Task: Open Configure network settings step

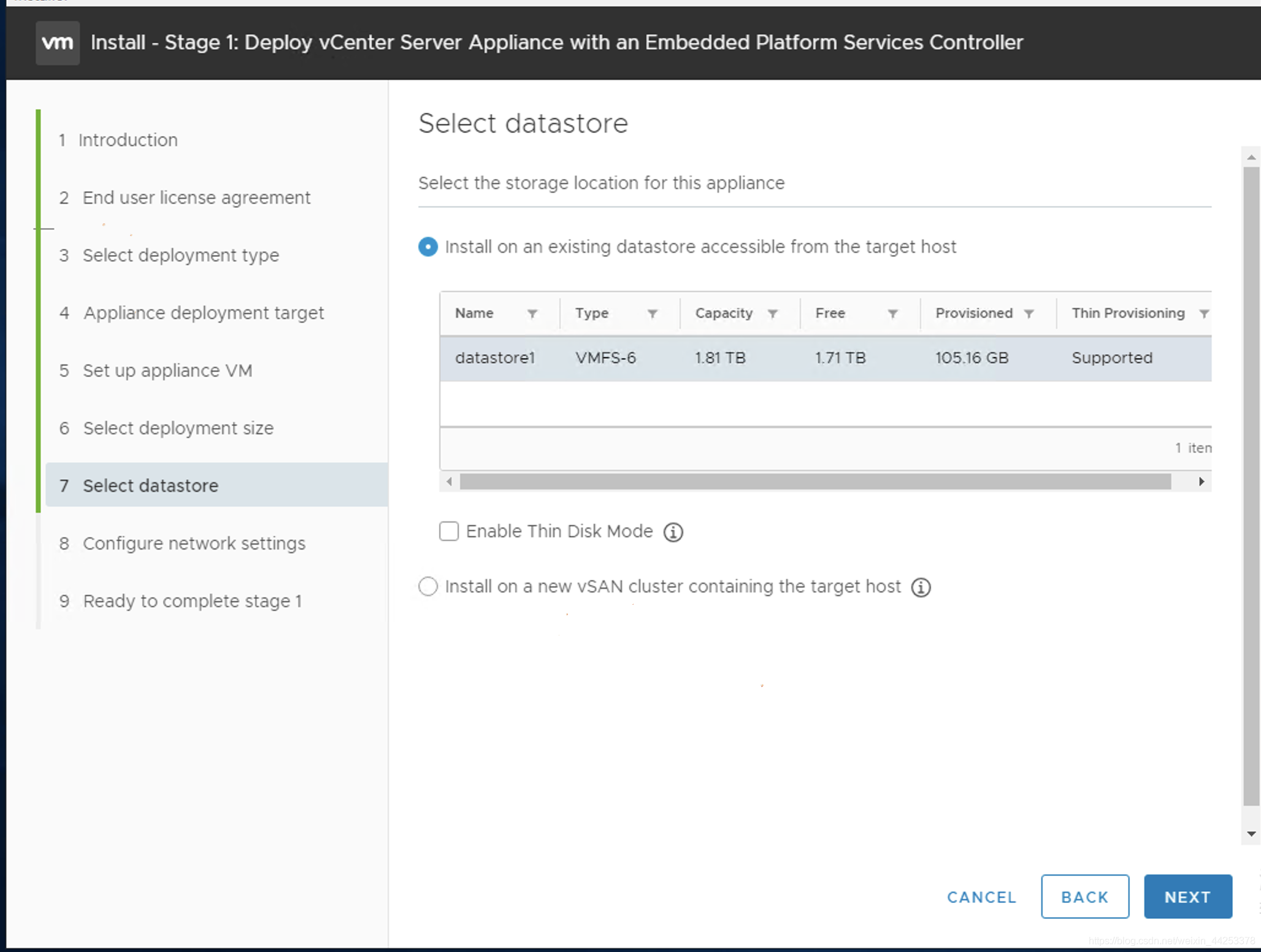Action: click(194, 543)
